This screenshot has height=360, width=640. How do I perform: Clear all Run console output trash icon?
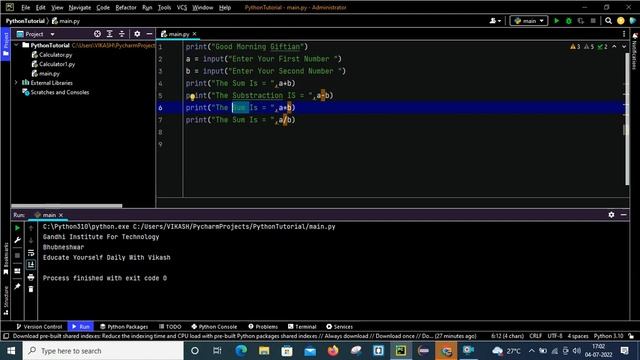(31, 289)
